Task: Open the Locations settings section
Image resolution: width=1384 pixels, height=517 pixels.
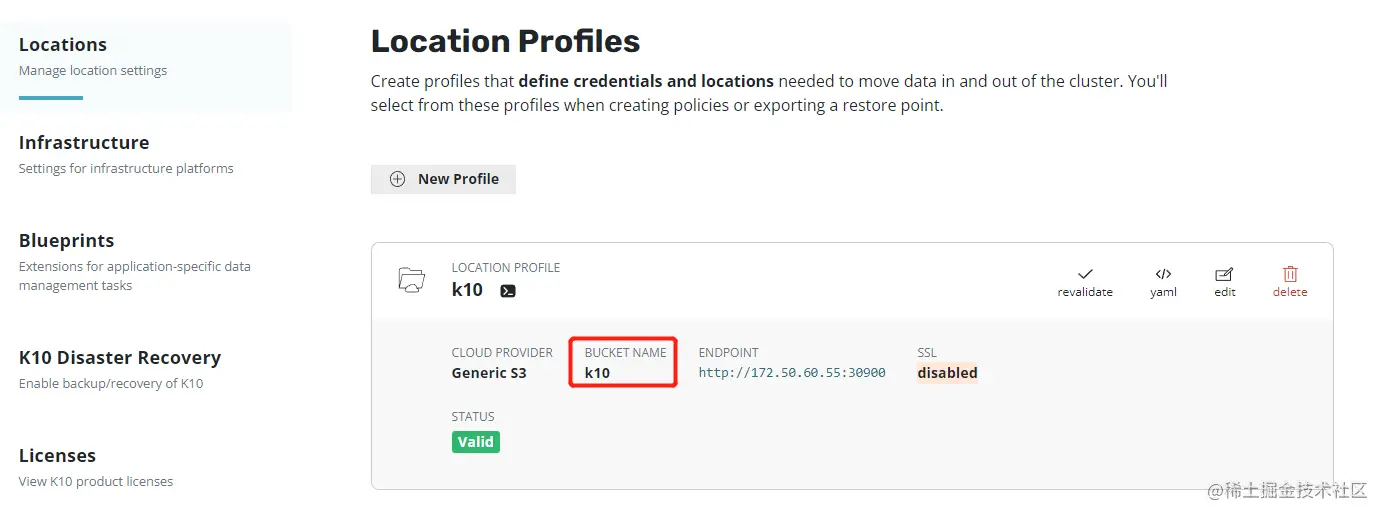Action: click(63, 45)
